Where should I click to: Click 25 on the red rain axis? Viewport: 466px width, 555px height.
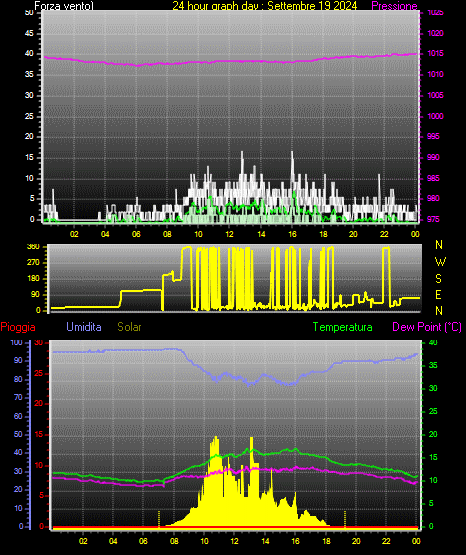(39, 373)
